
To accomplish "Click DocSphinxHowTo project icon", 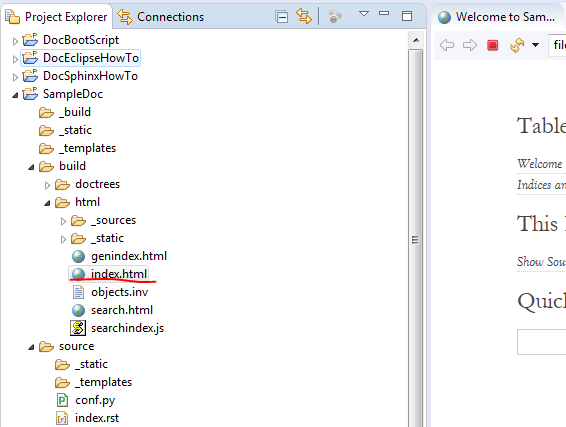I will (30, 76).
